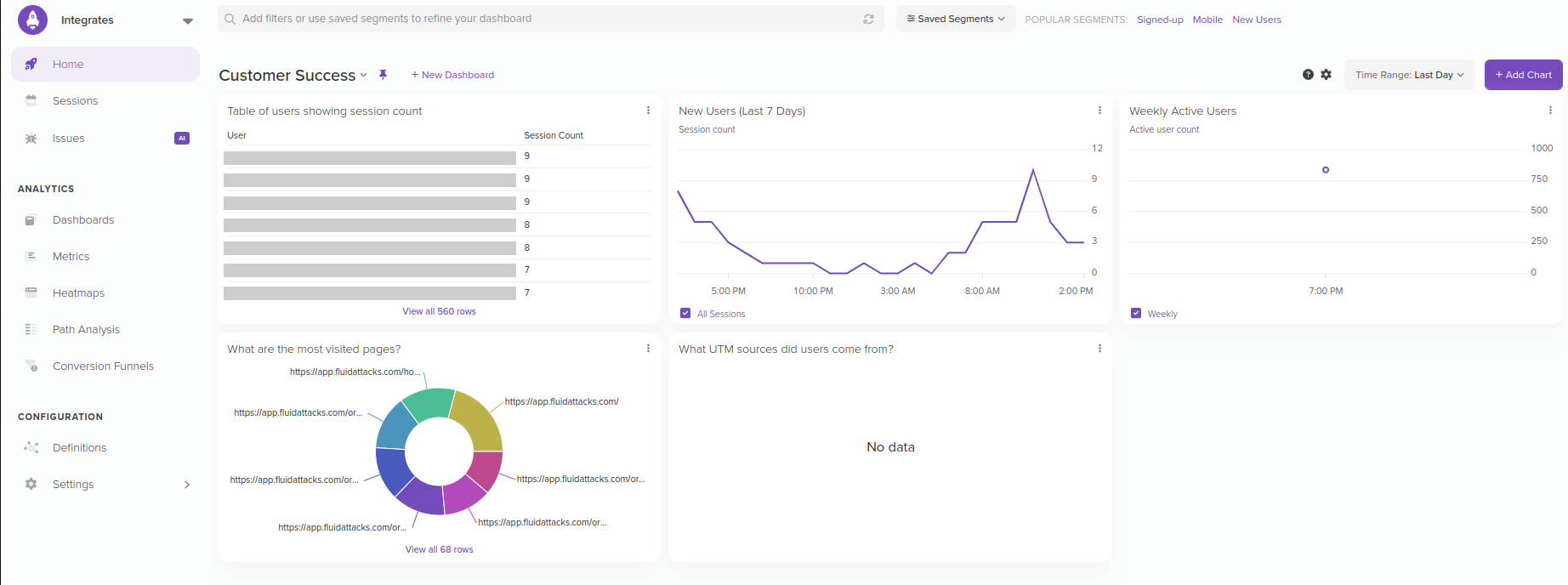Open options menu for UTM sources chart
Viewport: 1568px width, 585px height.
(1099, 349)
